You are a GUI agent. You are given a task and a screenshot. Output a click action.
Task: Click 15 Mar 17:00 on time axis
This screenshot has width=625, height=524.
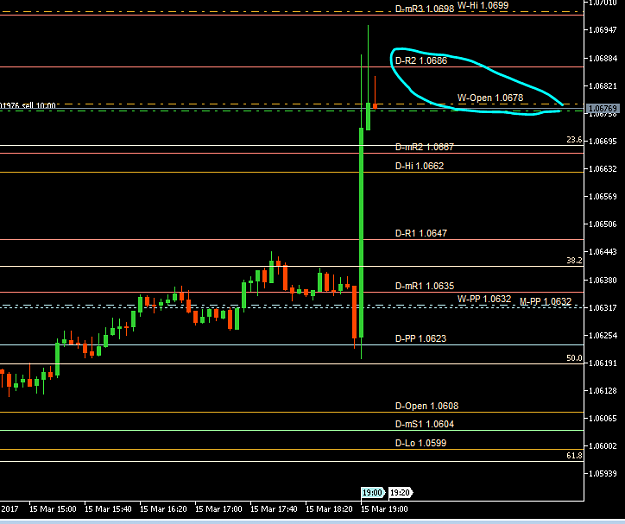tap(218, 509)
